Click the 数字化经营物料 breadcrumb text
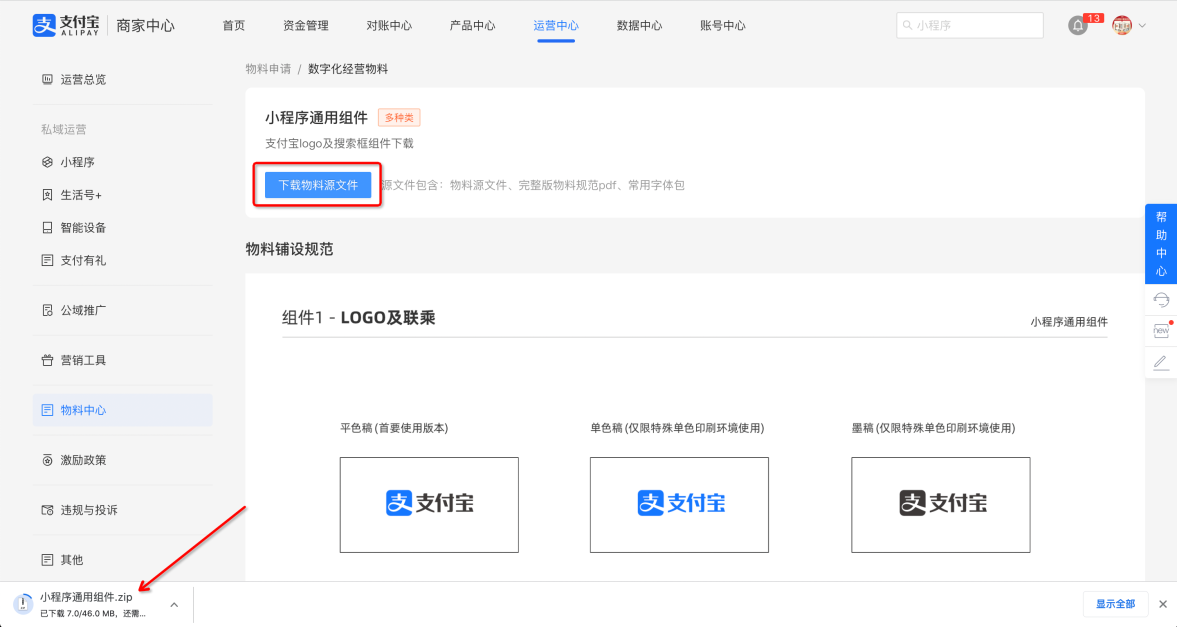The image size is (1177, 627). click(x=348, y=69)
